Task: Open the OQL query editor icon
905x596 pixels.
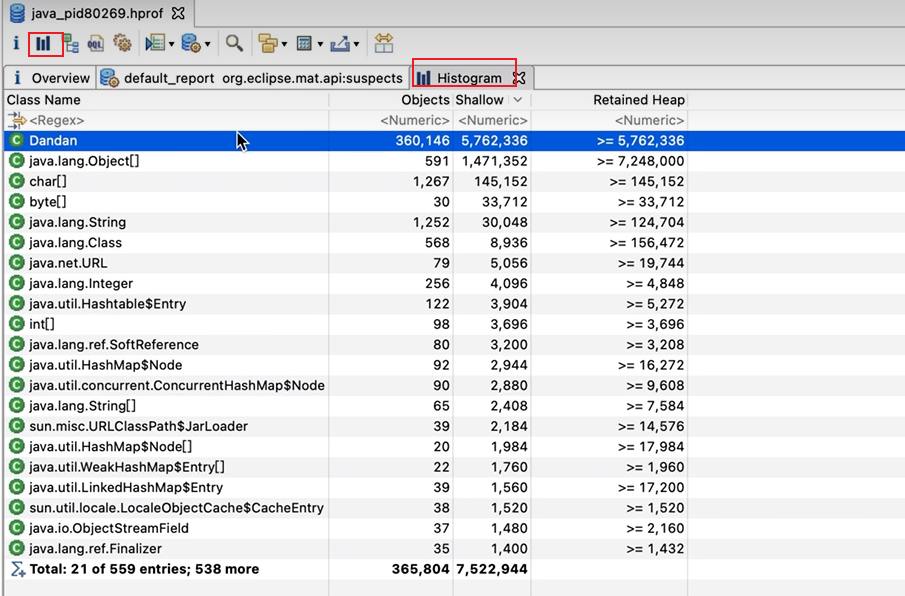Action: point(96,43)
